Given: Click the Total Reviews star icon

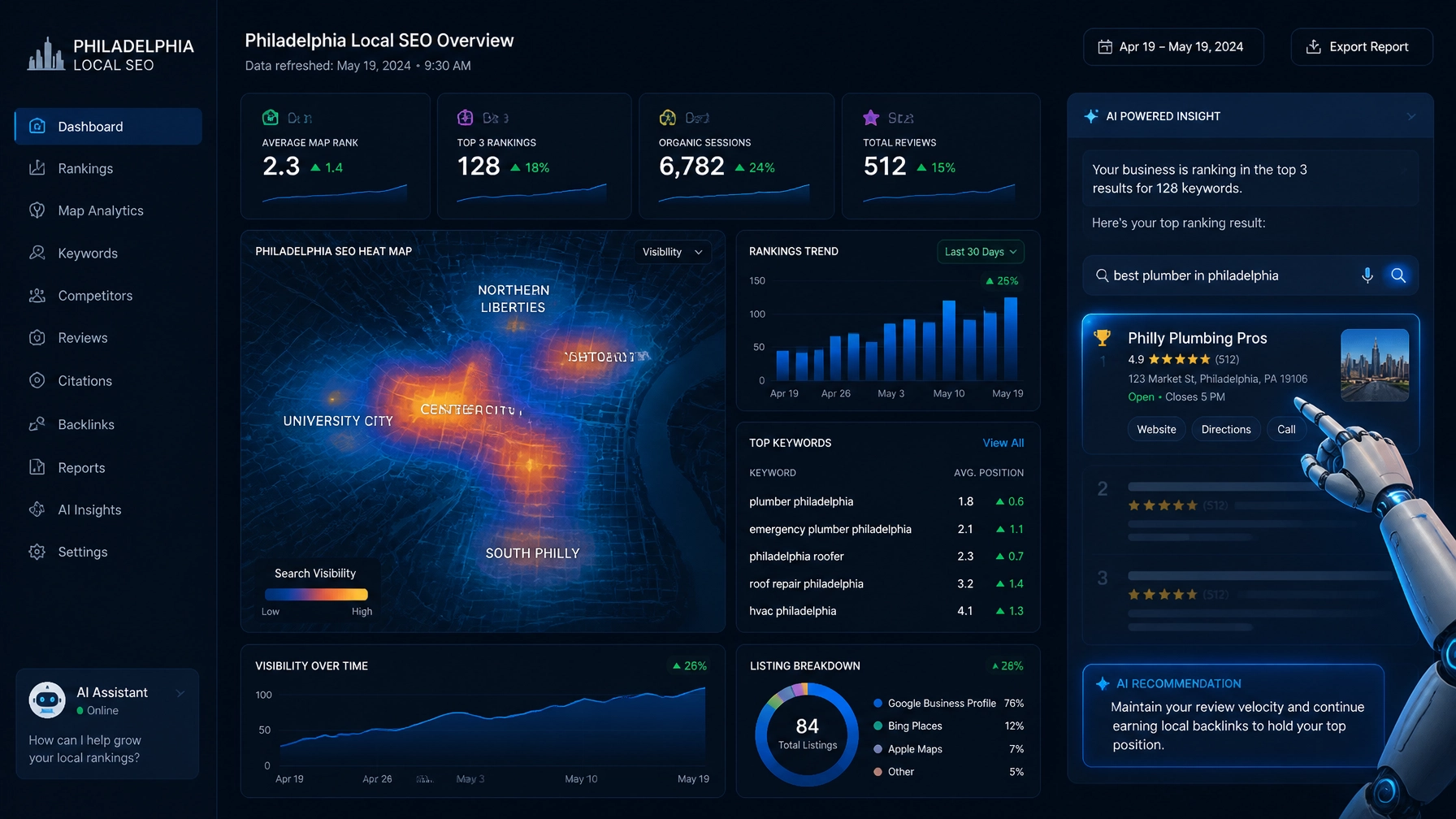Looking at the screenshot, I should (x=871, y=118).
